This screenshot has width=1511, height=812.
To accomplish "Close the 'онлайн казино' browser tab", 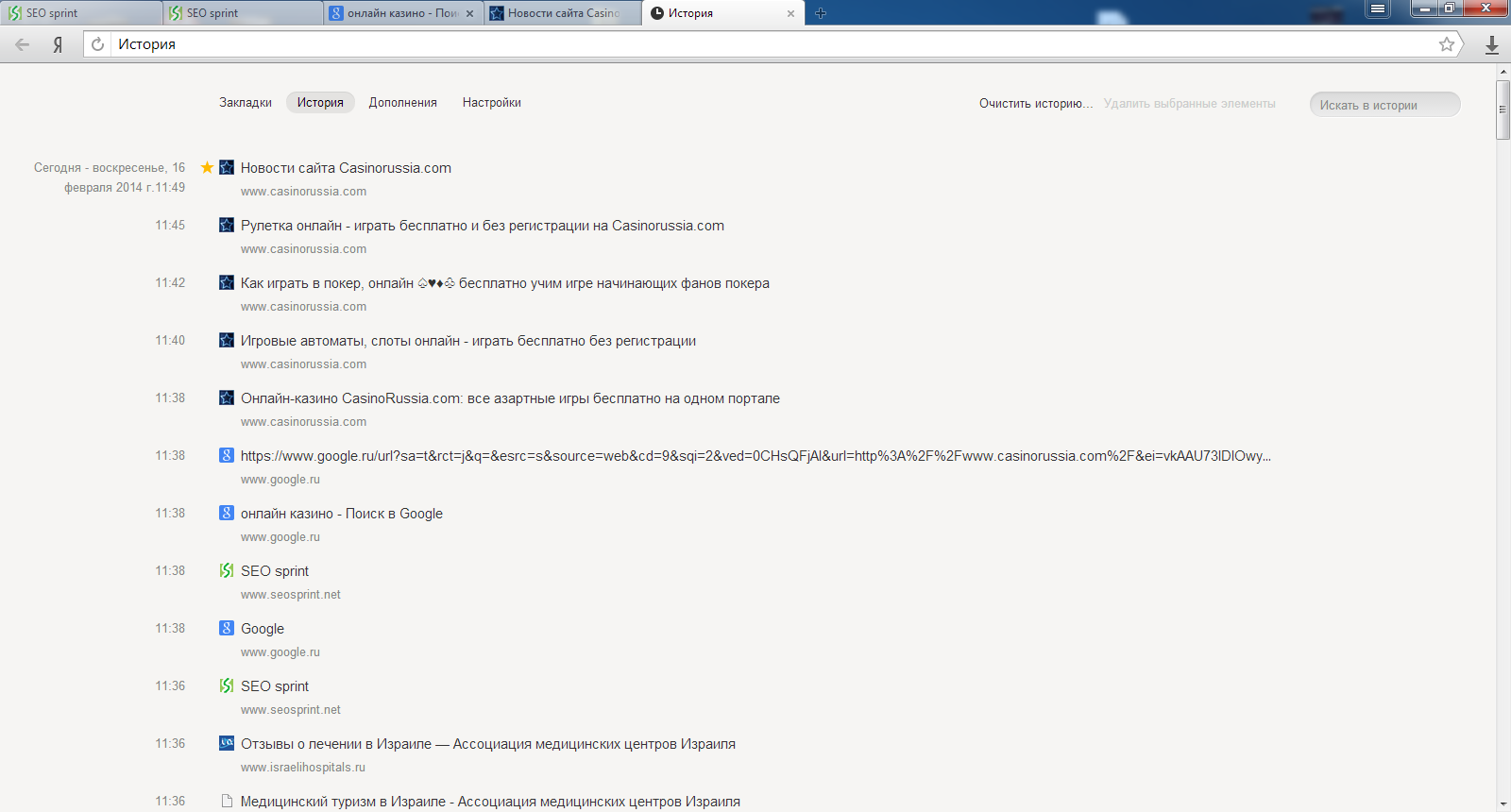I will [469, 13].
